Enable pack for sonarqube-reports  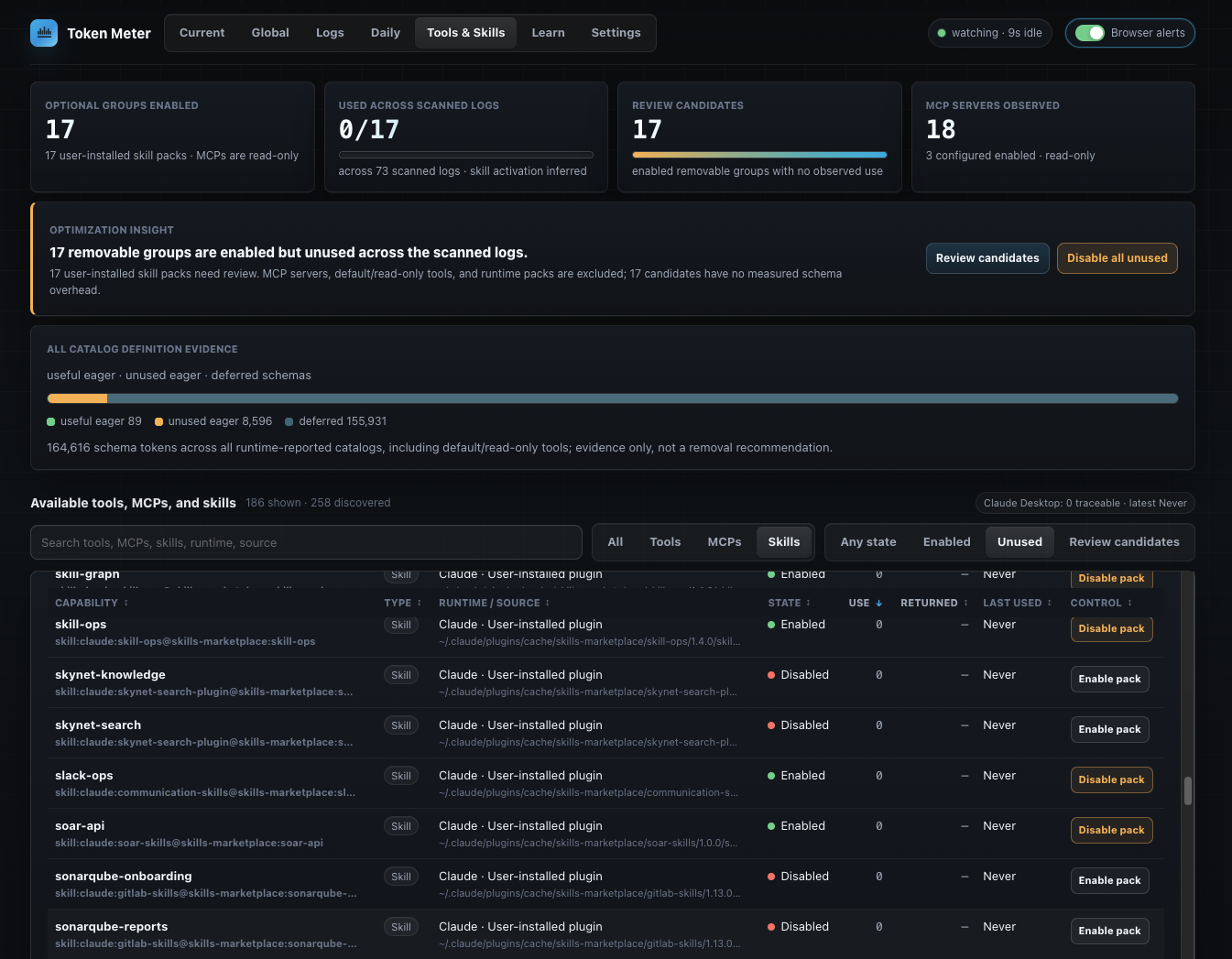pyautogui.click(x=1109, y=931)
